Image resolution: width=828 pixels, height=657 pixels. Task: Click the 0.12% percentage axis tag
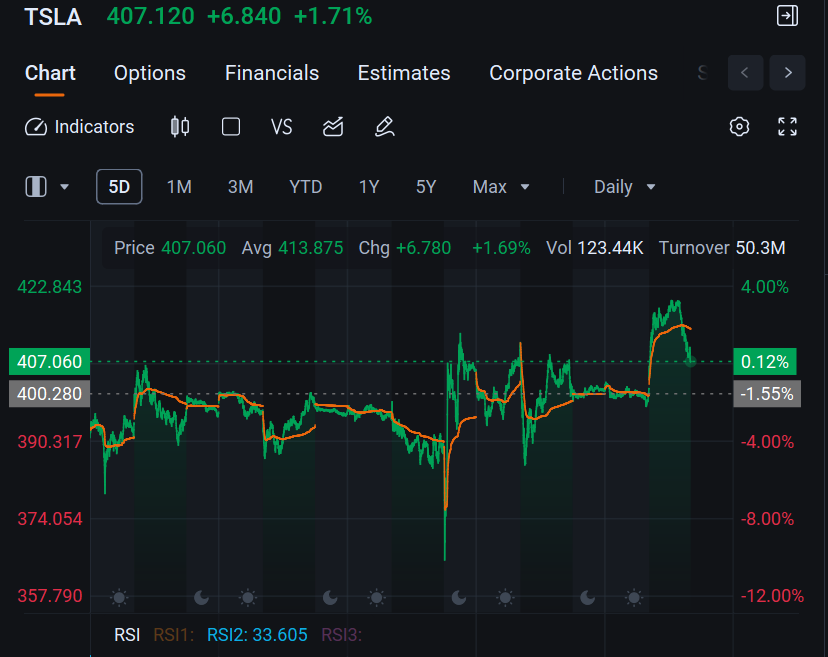tap(765, 362)
